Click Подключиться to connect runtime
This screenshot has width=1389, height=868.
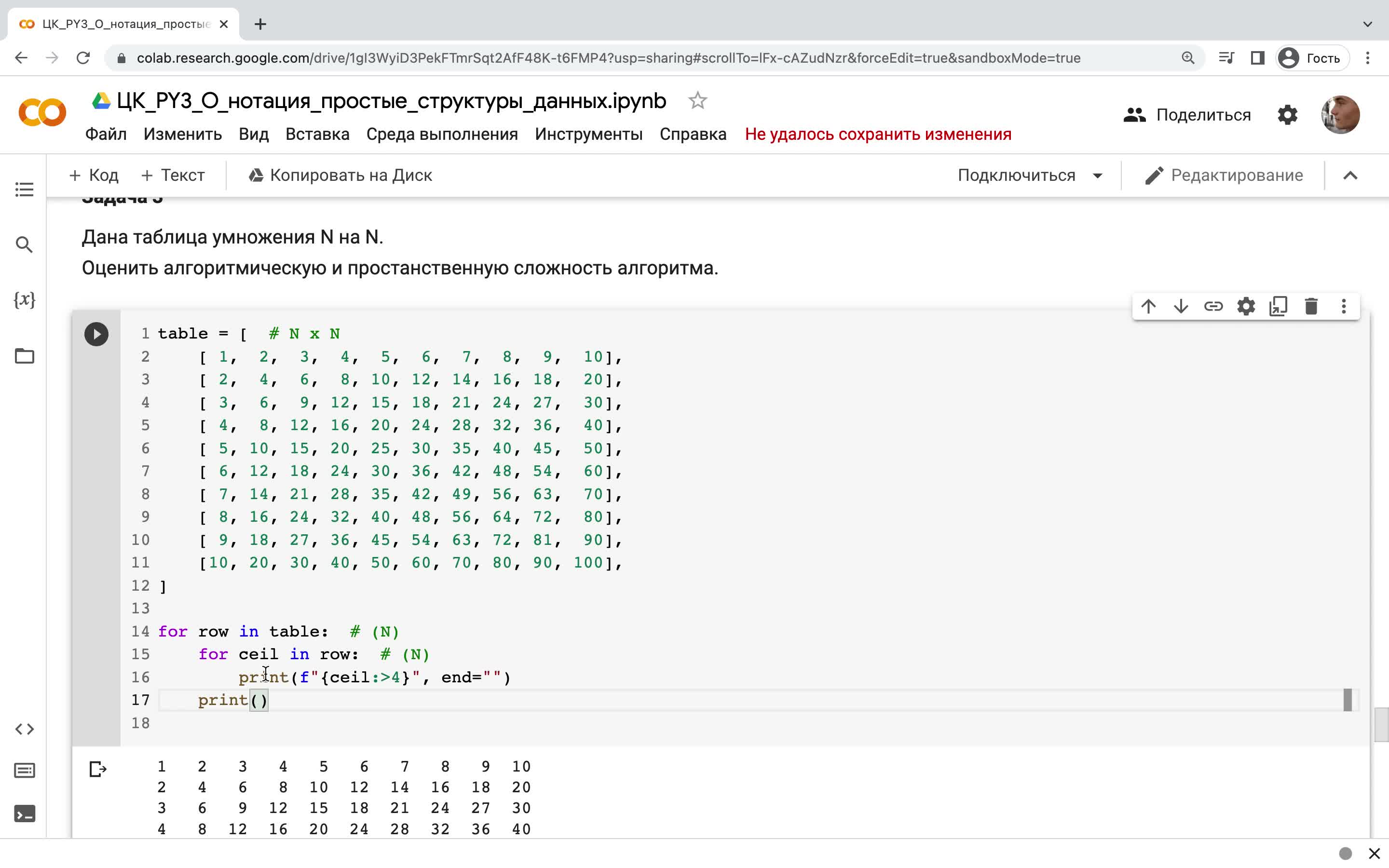(x=1016, y=176)
